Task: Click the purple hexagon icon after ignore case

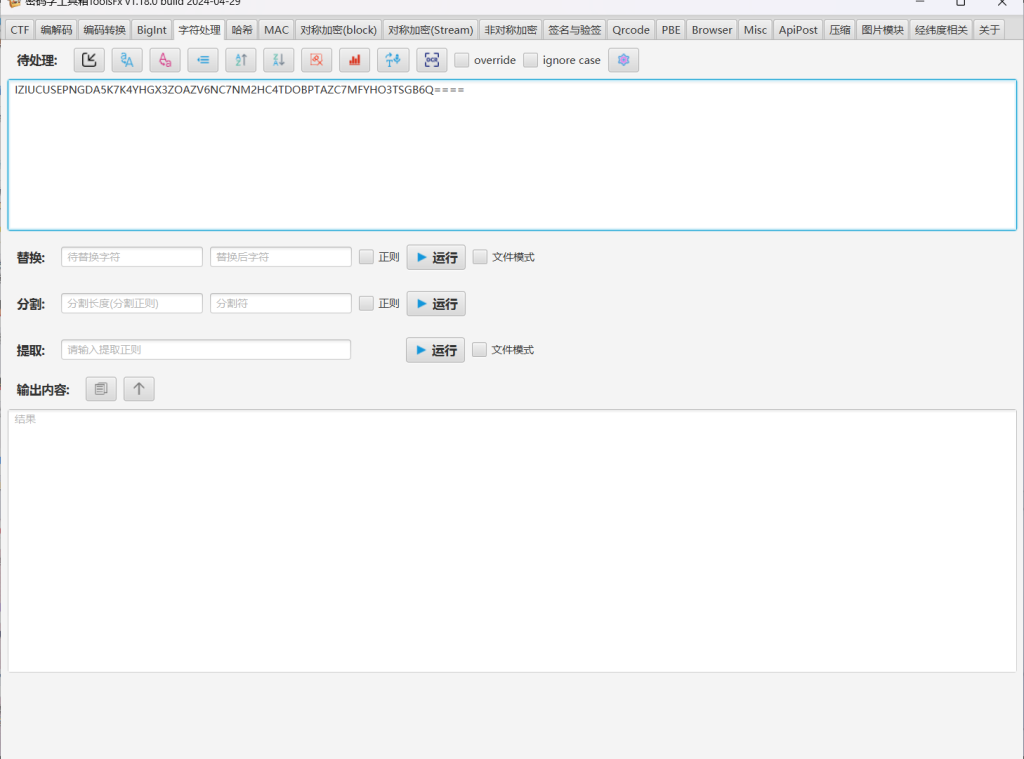Action: pyautogui.click(x=623, y=60)
